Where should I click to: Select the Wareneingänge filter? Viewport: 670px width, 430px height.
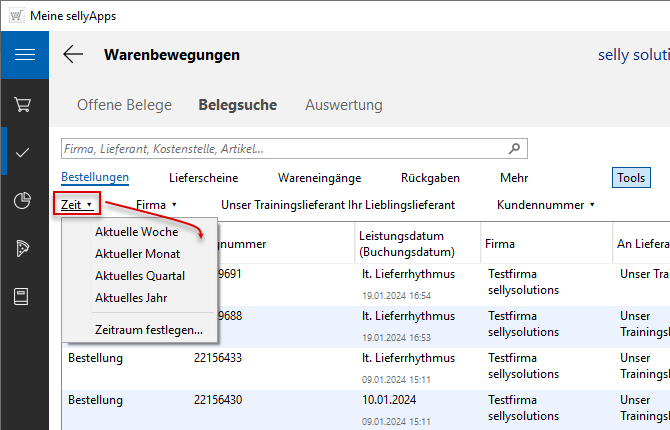(x=319, y=177)
